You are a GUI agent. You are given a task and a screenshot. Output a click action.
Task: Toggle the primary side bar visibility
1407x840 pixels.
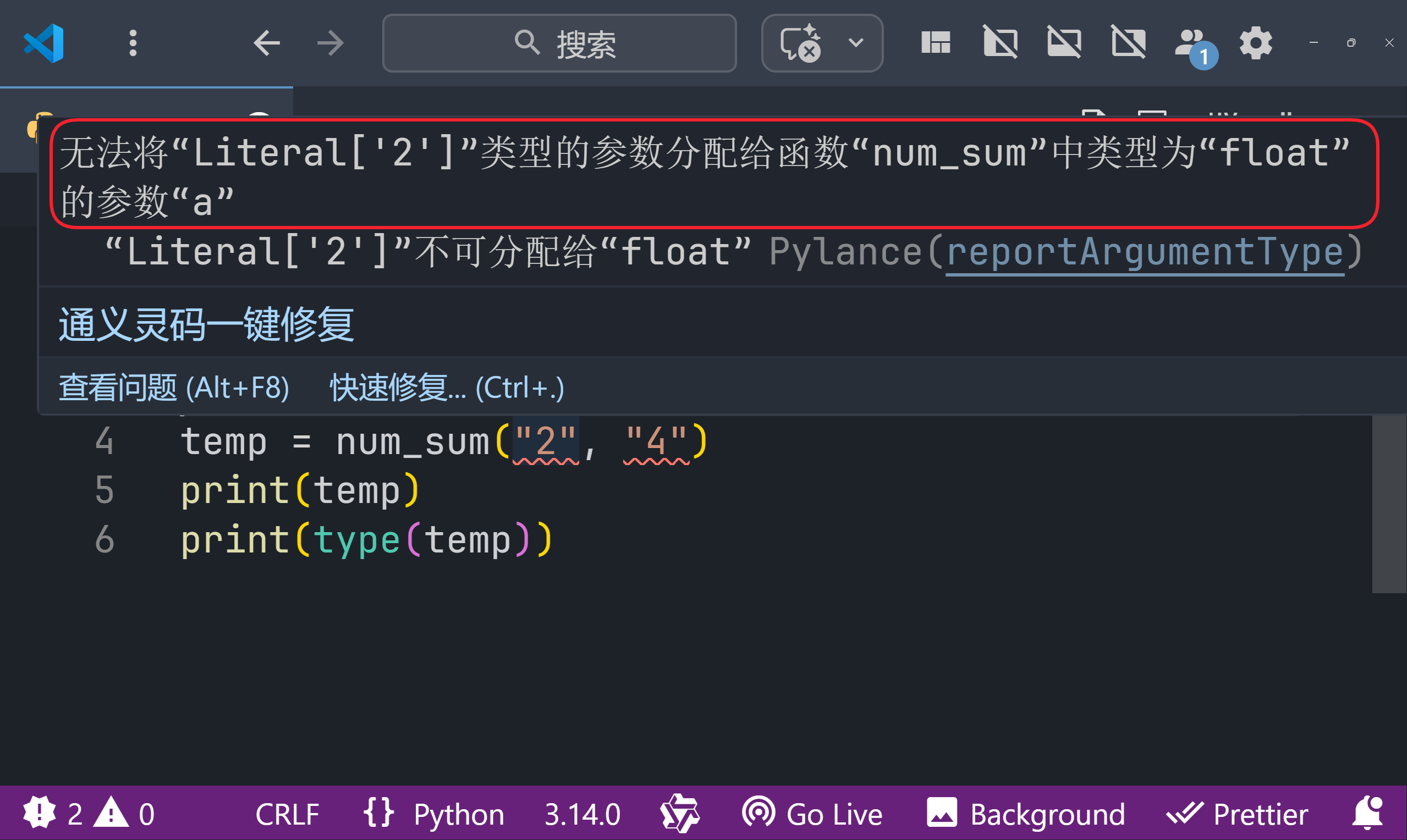pyautogui.click(x=1000, y=43)
